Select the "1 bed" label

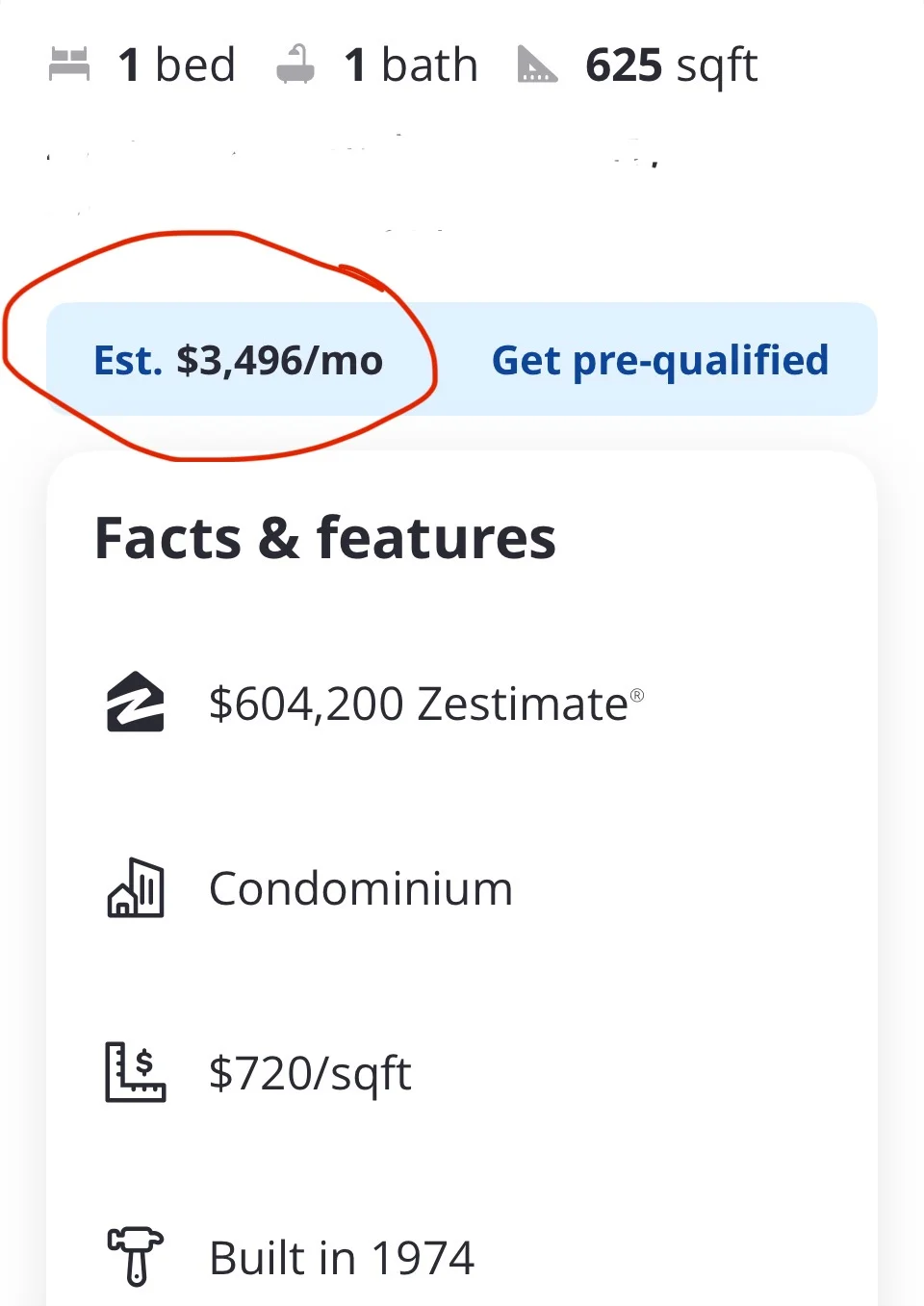point(176,65)
